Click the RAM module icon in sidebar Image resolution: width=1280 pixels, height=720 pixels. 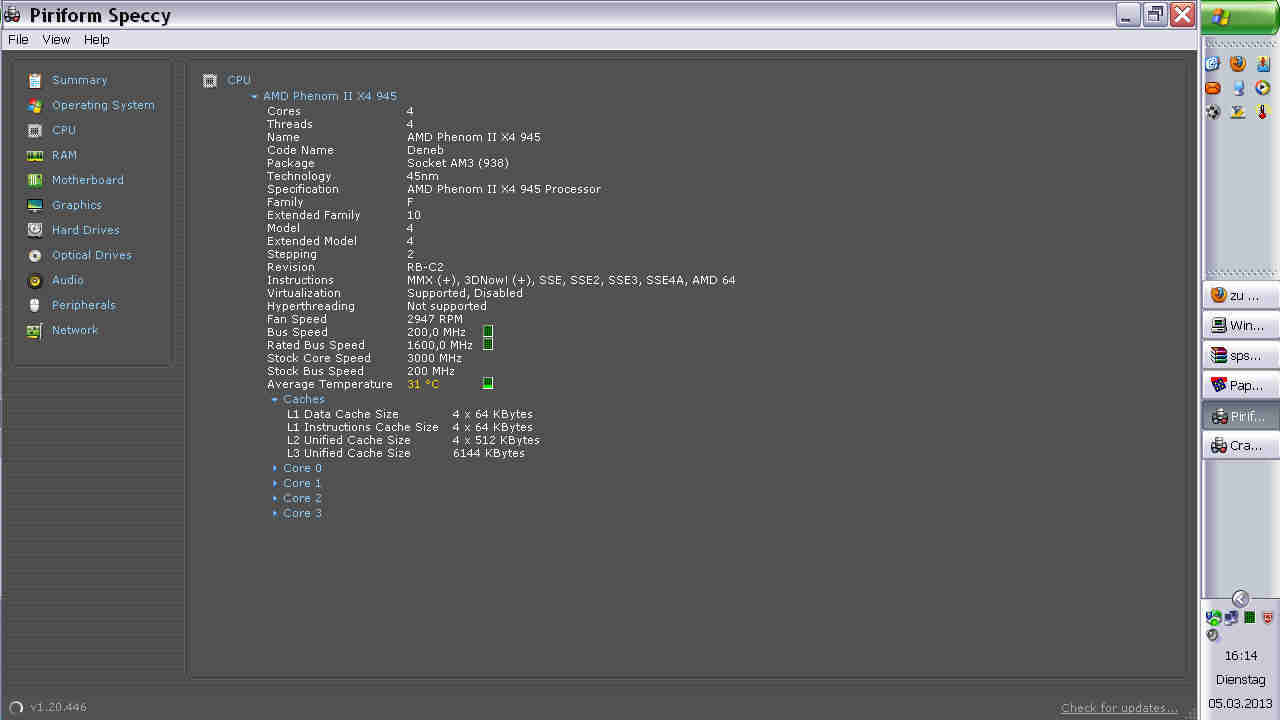click(x=35, y=155)
